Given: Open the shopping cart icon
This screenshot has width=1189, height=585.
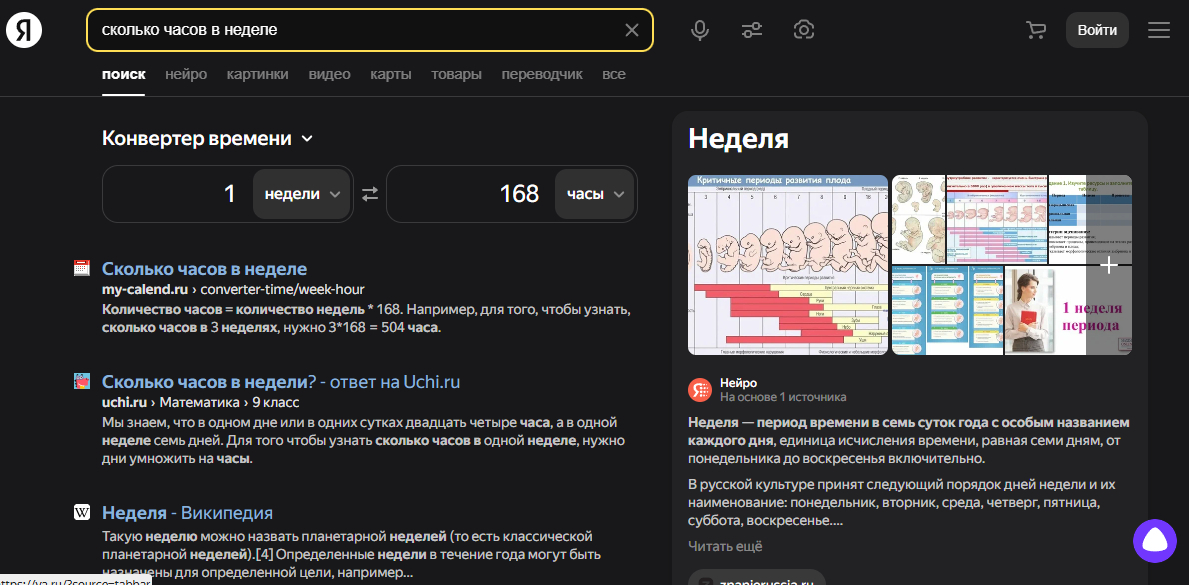Looking at the screenshot, I should pyautogui.click(x=1036, y=30).
